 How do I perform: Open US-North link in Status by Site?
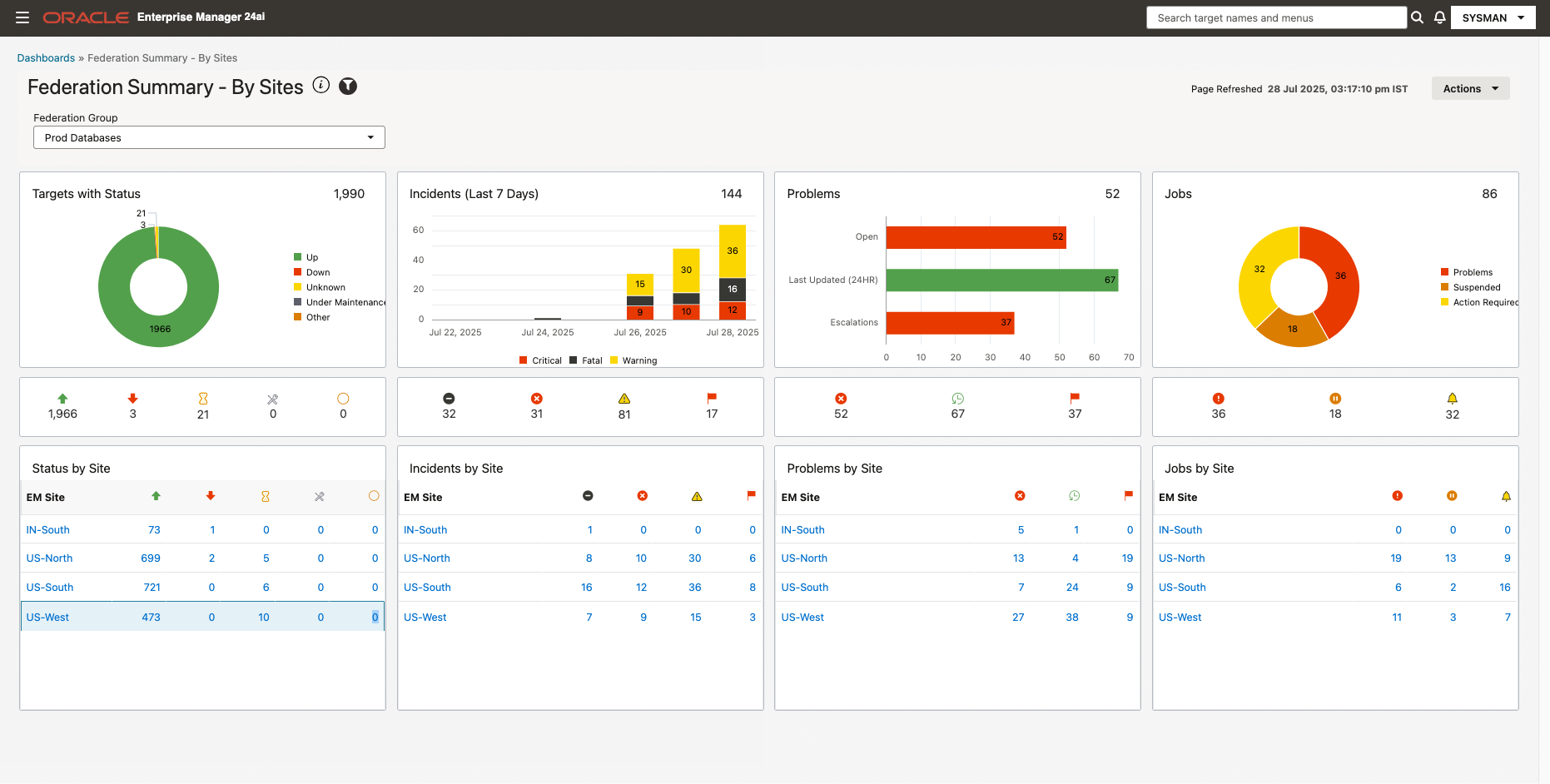[49, 558]
